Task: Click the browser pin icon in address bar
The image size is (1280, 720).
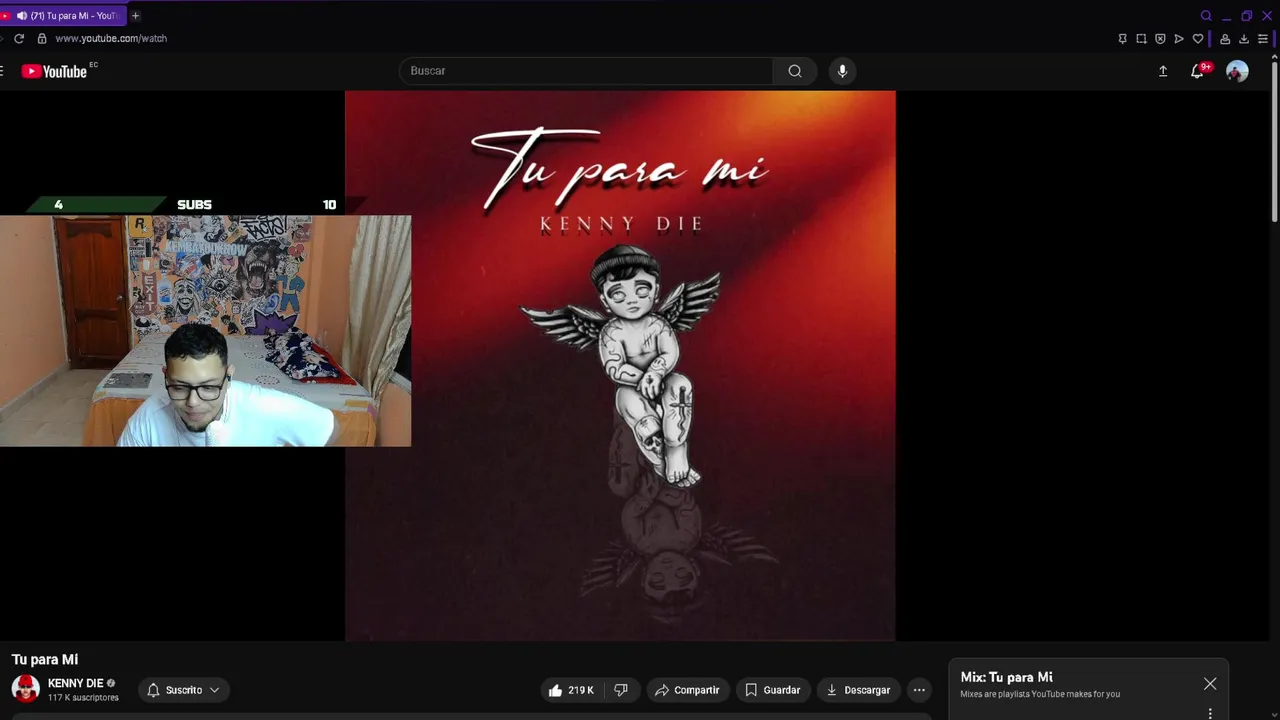Action: 1122,39
